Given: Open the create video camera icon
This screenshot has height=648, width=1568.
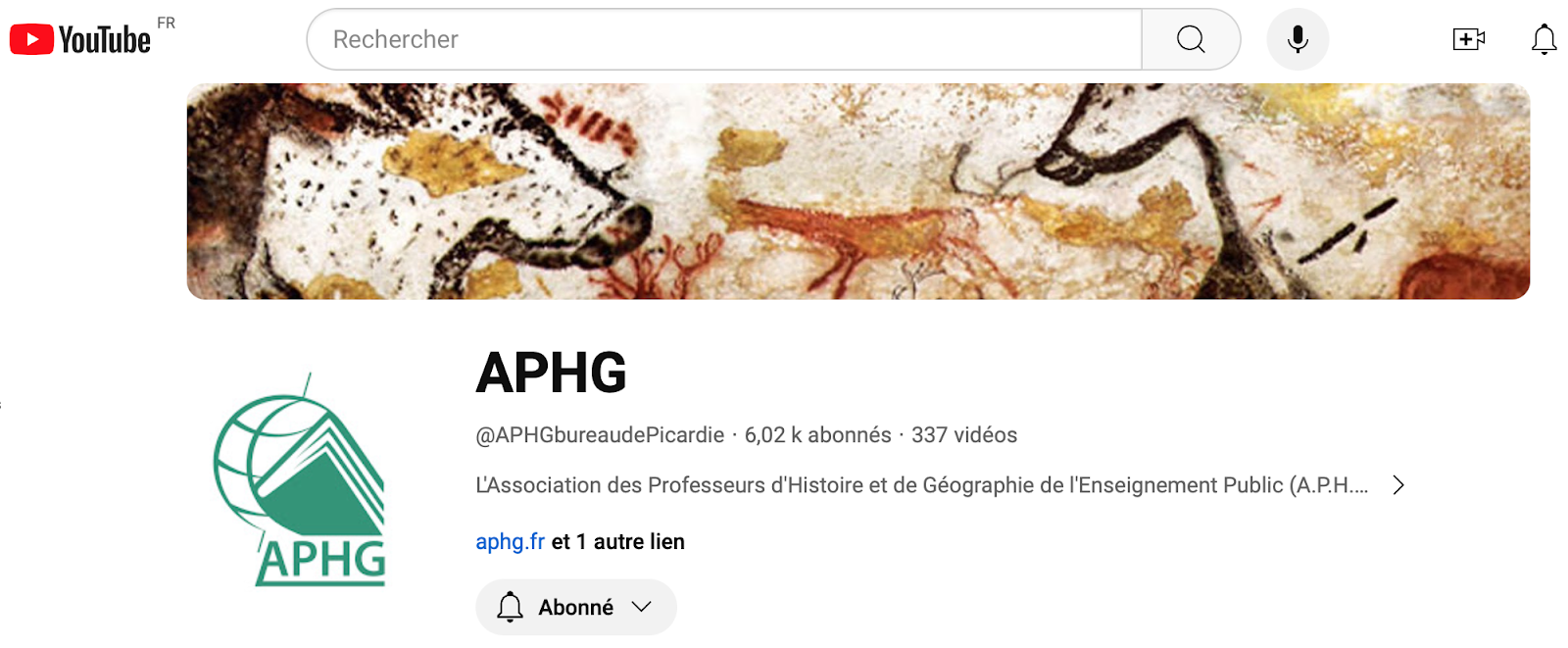Looking at the screenshot, I should click(1468, 39).
